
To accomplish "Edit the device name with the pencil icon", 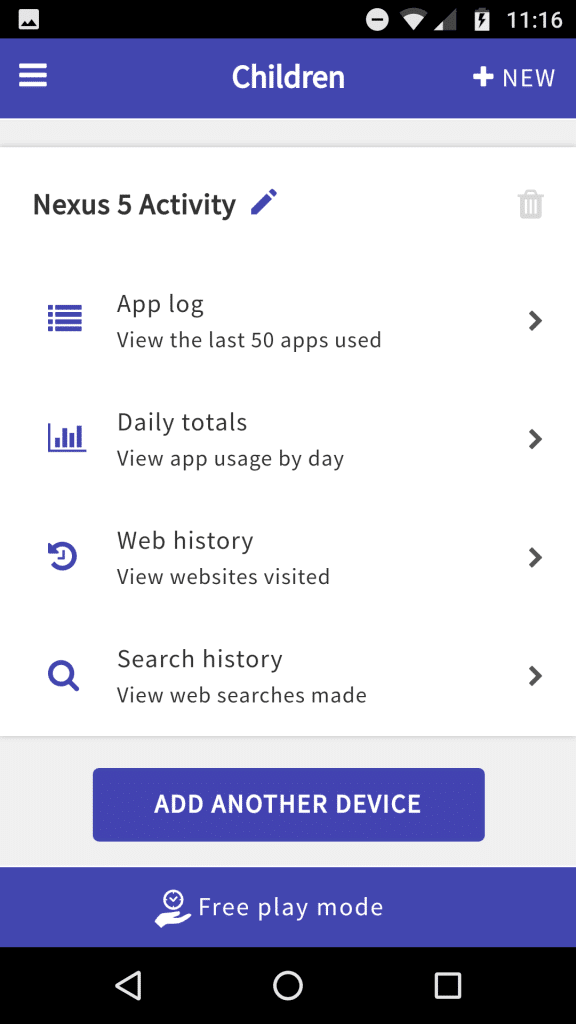I will coord(263,203).
